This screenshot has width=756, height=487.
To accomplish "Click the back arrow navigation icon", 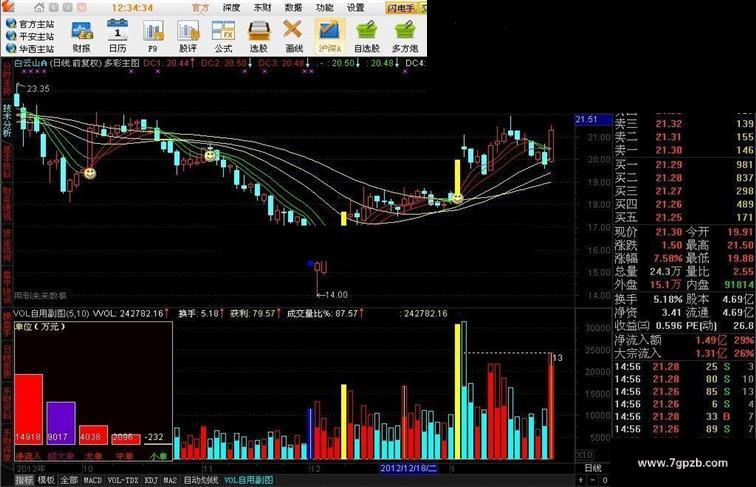I will pyautogui.click(x=54, y=8).
